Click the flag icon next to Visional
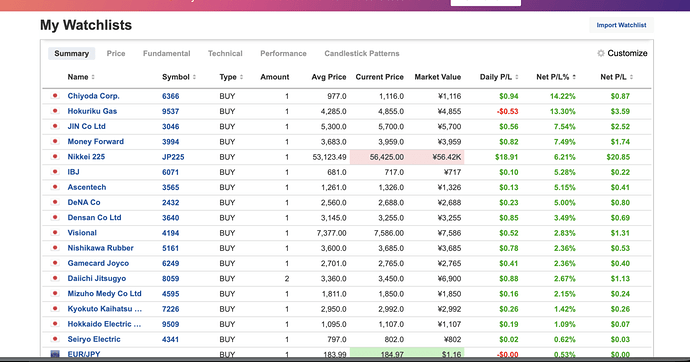Image resolution: width=690 pixels, height=362 pixels. 55,233
